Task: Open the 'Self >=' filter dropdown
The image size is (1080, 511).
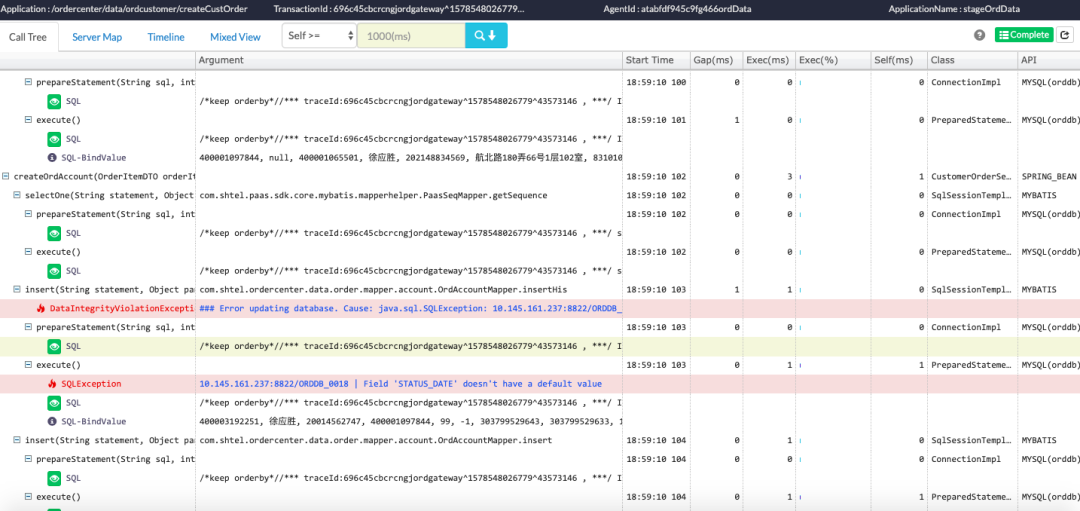Action: tap(319, 35)
